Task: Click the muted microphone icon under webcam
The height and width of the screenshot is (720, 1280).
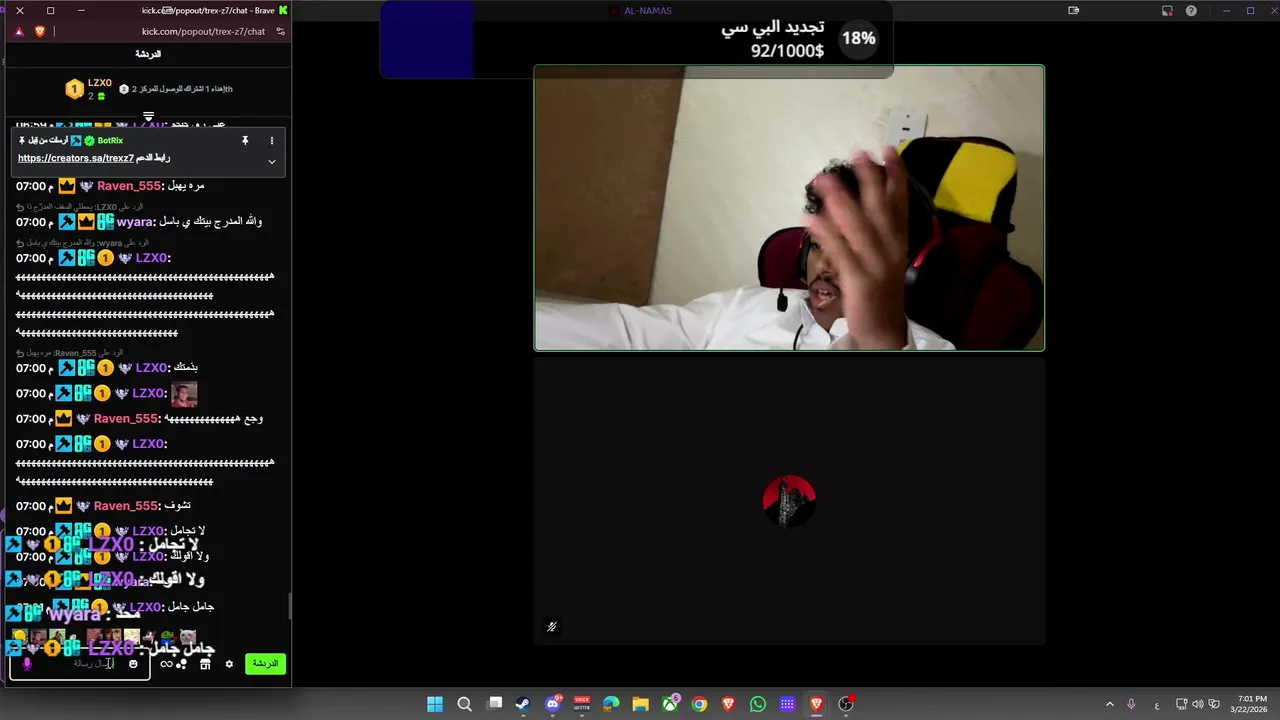Action: point(551,627)
